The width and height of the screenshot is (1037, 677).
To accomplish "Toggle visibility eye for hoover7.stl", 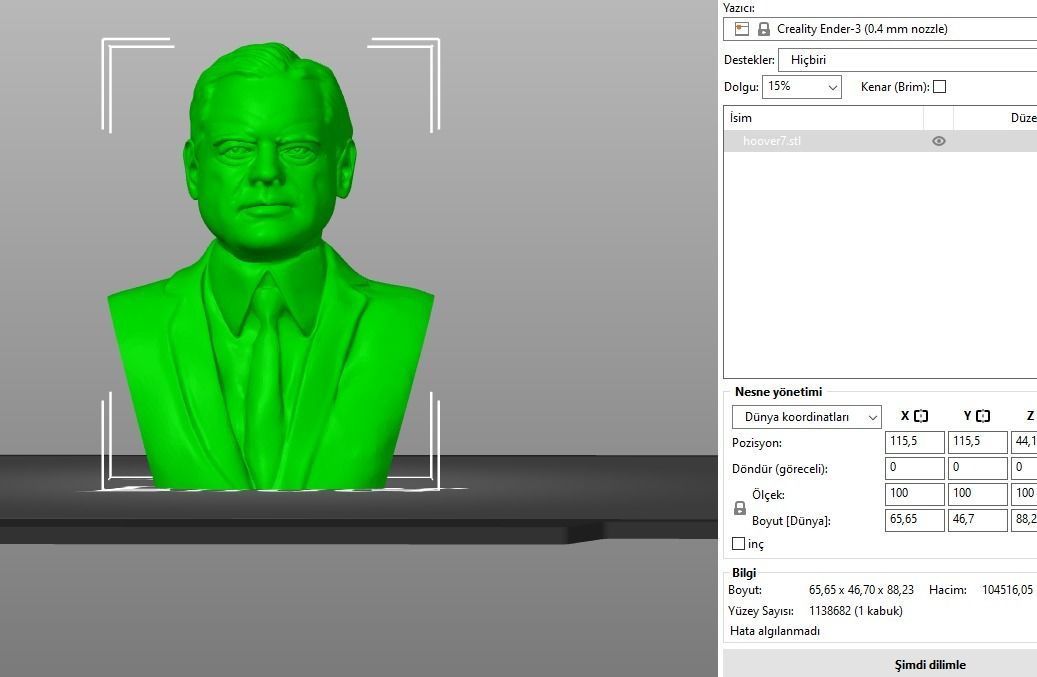I will coord(938,141).
